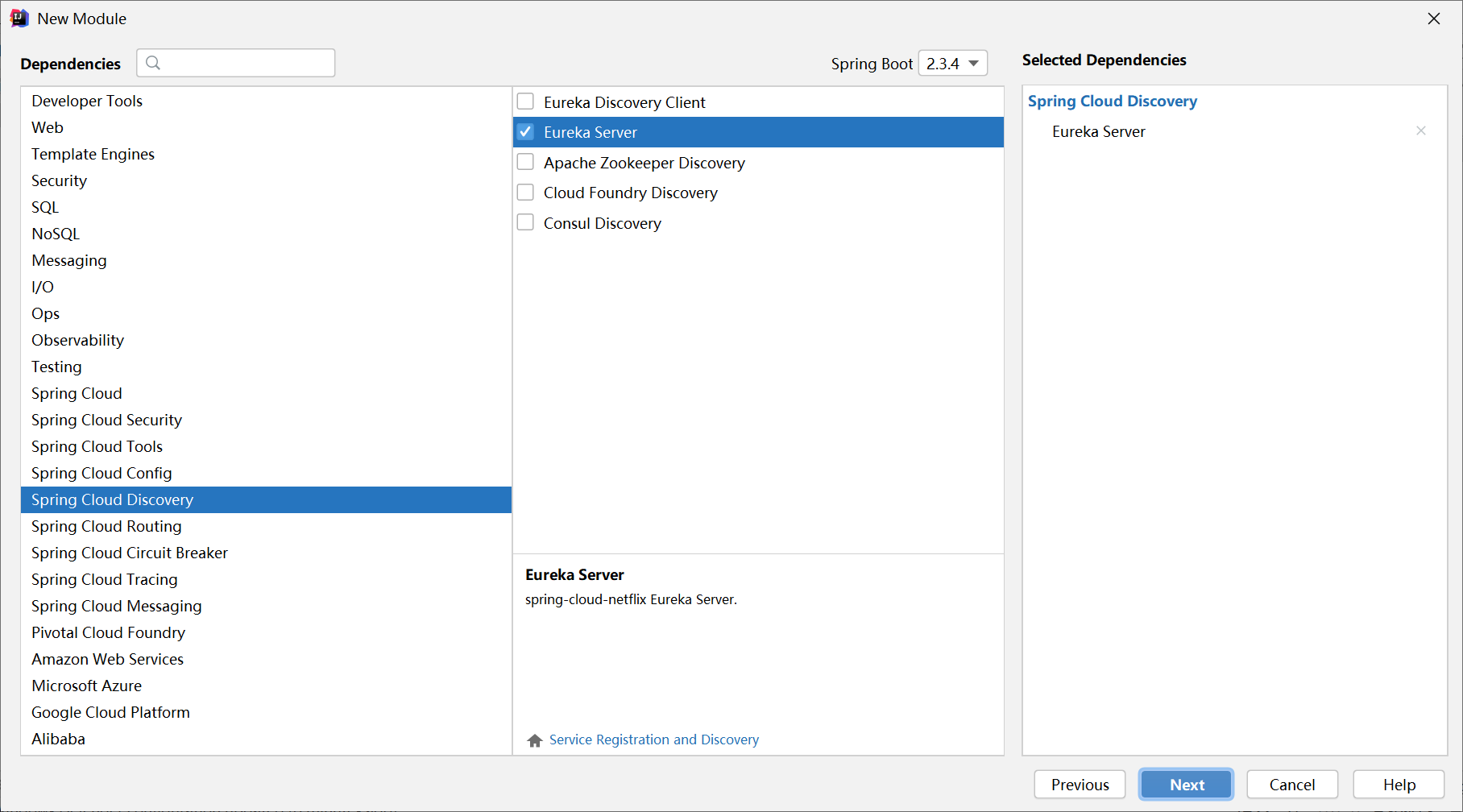This screenshot has height=812, width=1463.
Task: Choose Spring Cloud Routing category
Action: [266, 526]
